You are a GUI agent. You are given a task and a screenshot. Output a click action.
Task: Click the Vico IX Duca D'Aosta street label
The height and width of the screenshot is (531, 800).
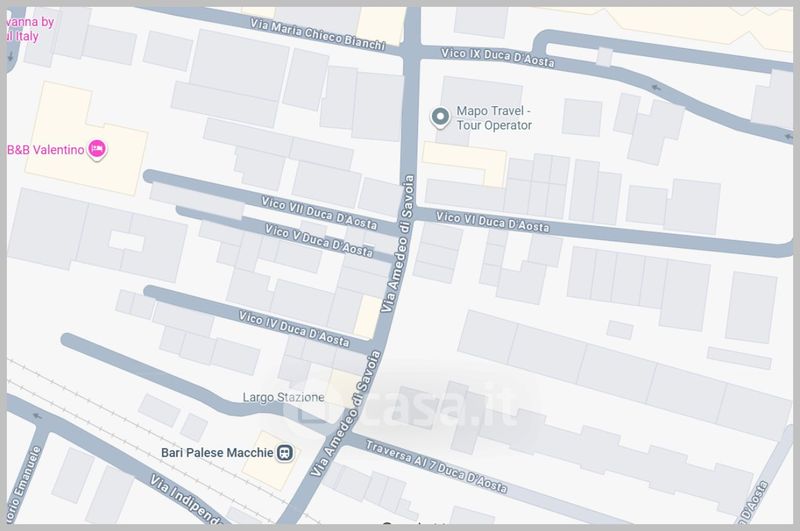(x=498, y=57)
